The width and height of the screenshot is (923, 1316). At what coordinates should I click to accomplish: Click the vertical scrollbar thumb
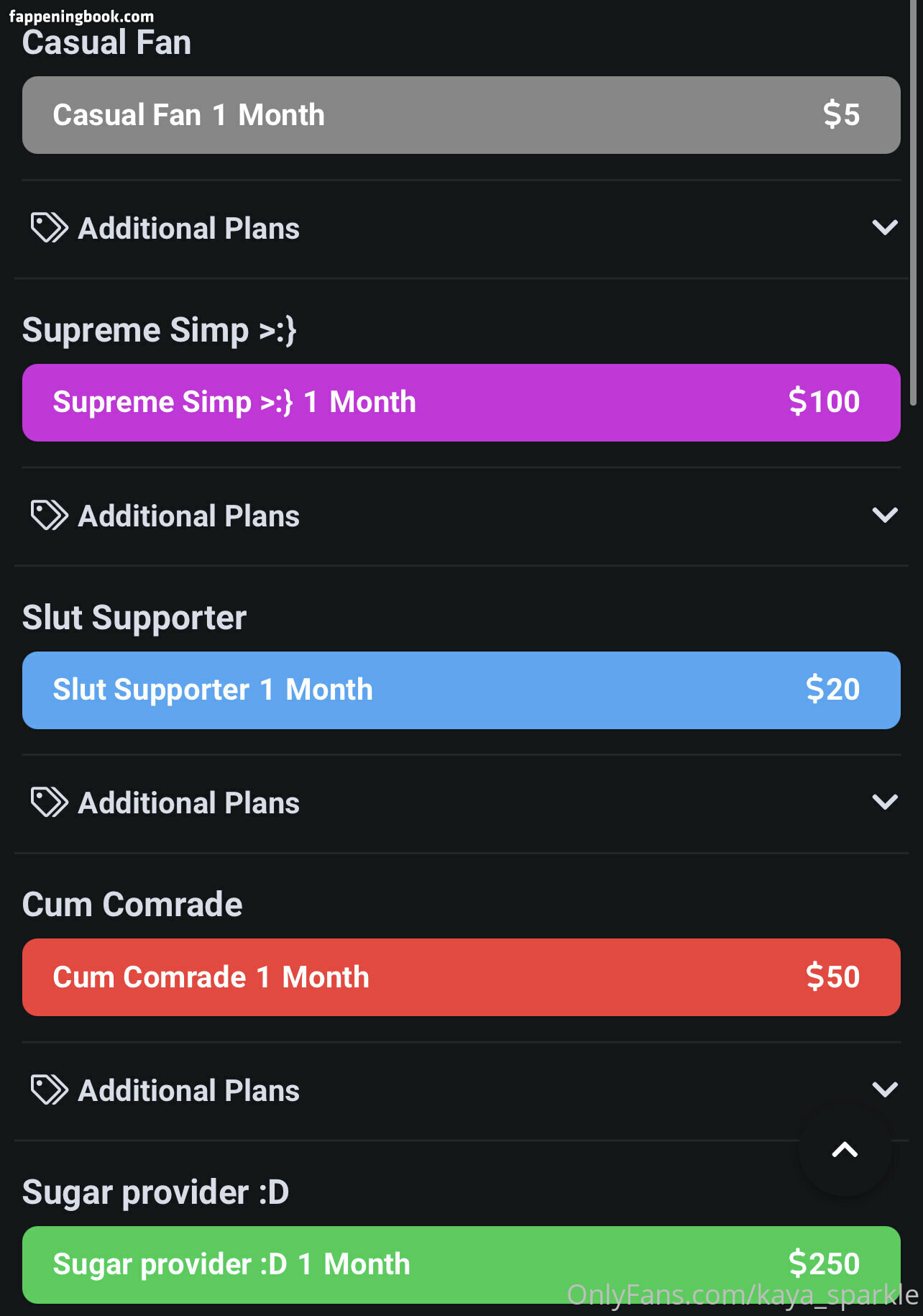point(913,203)
